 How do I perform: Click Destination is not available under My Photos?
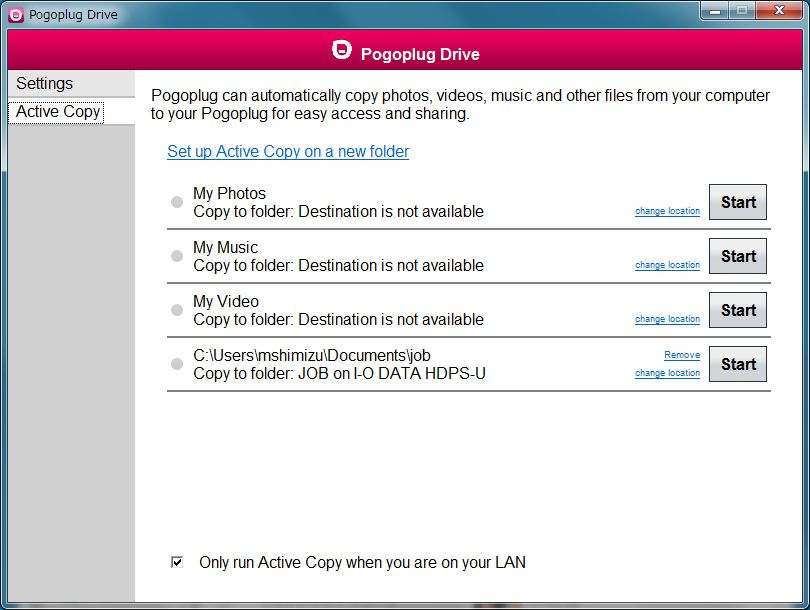click(x=391, y=211)
